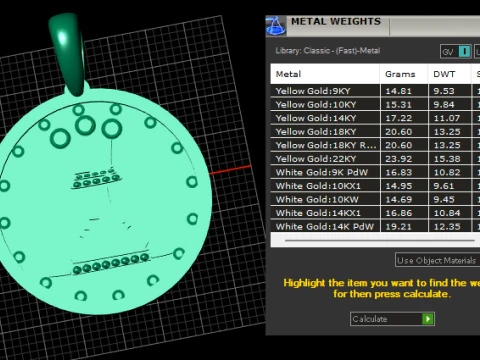
Task: Click the Metal Weights scale icon
Action: [x=275, y=26]
